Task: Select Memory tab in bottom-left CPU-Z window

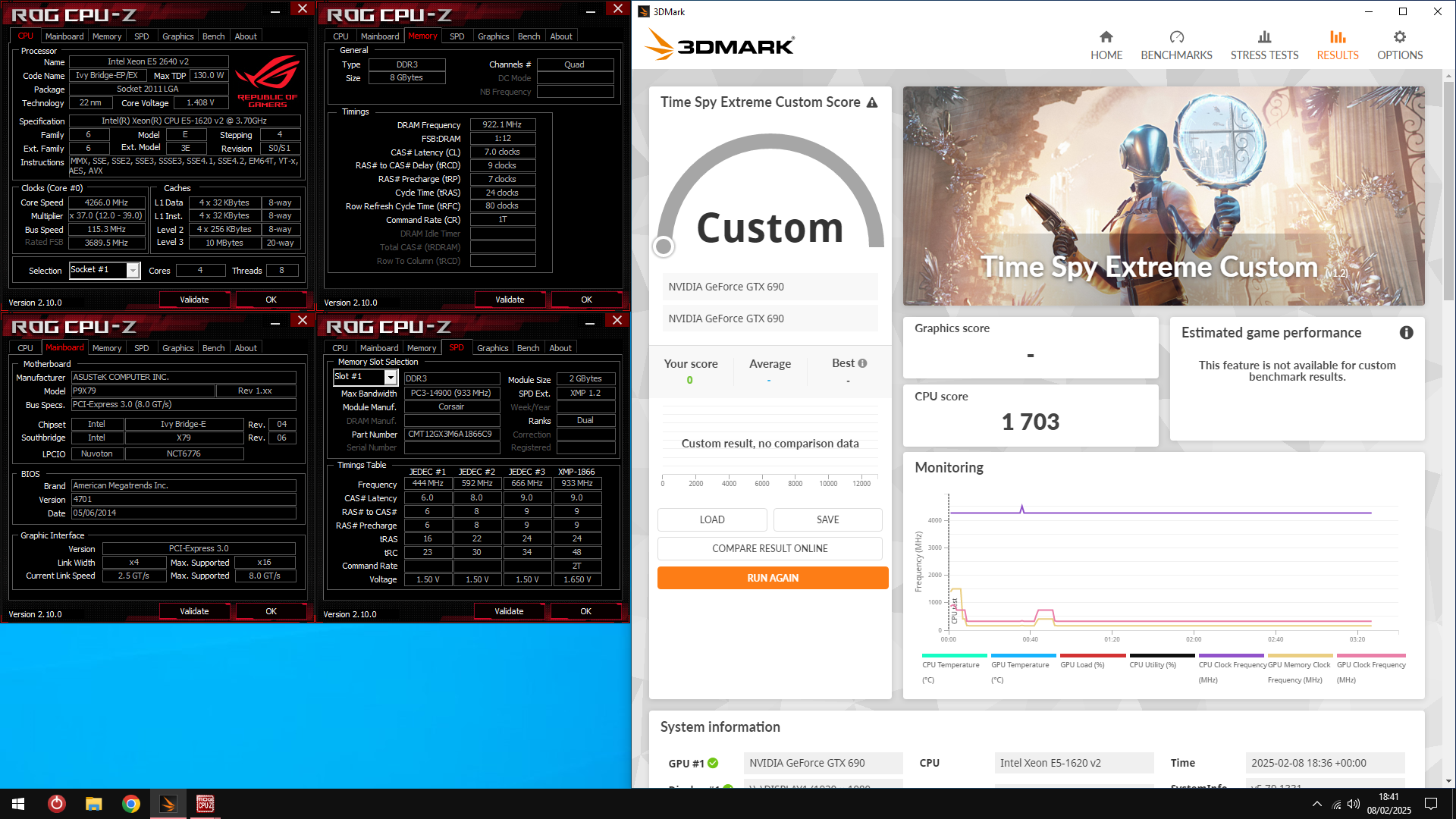Action: 107,348
